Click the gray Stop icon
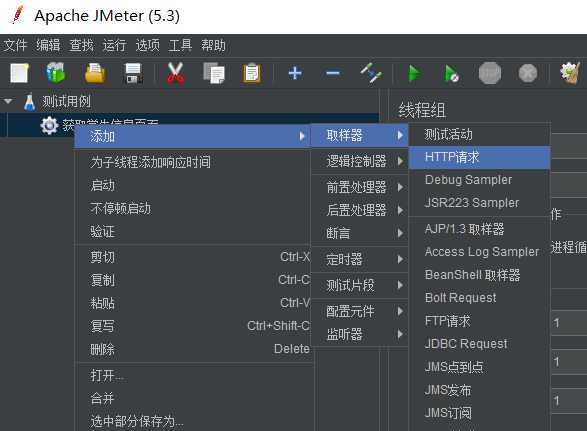Screen dimensions: 587x431 click(490, 73)
